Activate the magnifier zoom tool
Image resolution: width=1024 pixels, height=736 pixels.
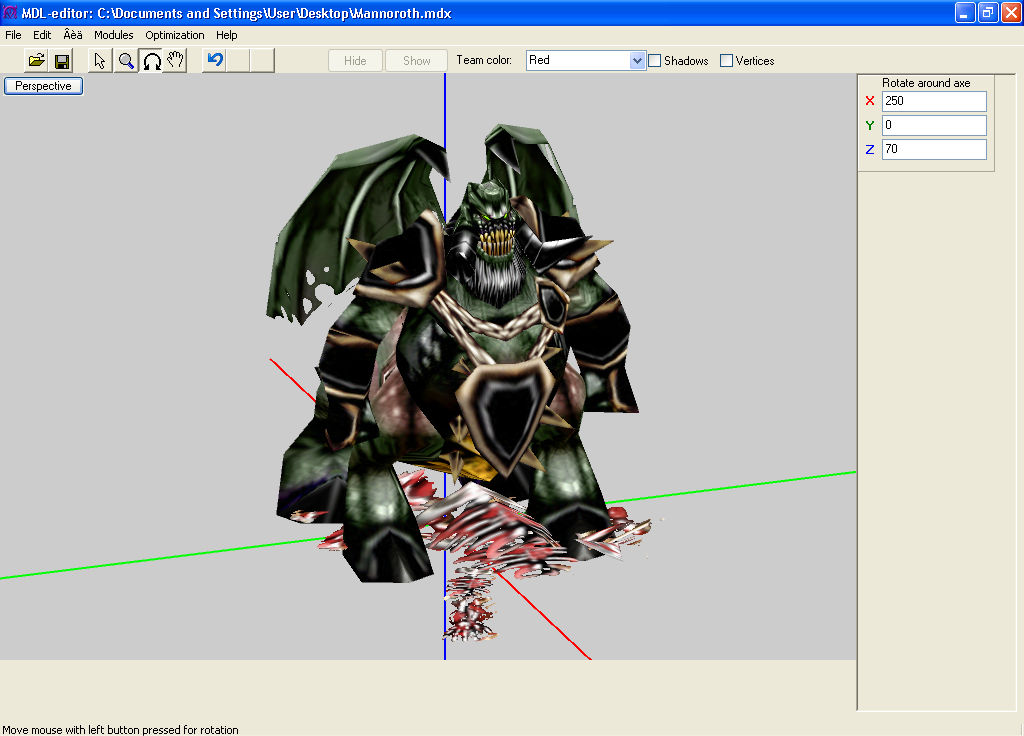tap(126, 61)
